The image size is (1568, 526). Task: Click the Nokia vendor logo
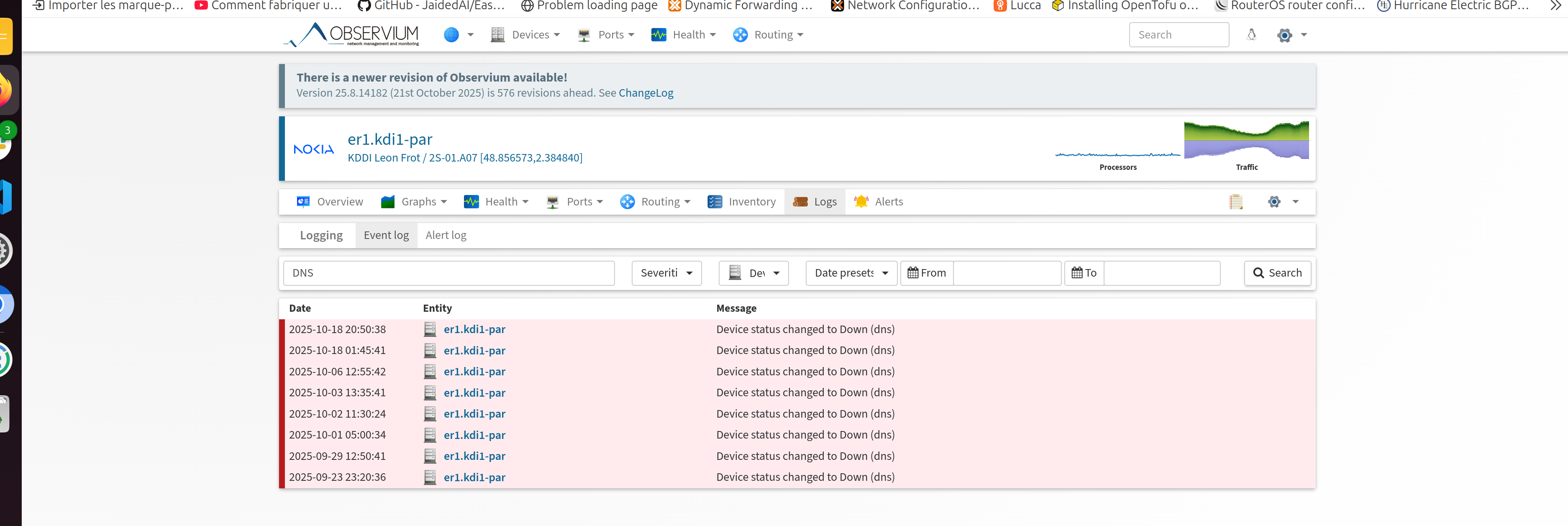(313, 149)
